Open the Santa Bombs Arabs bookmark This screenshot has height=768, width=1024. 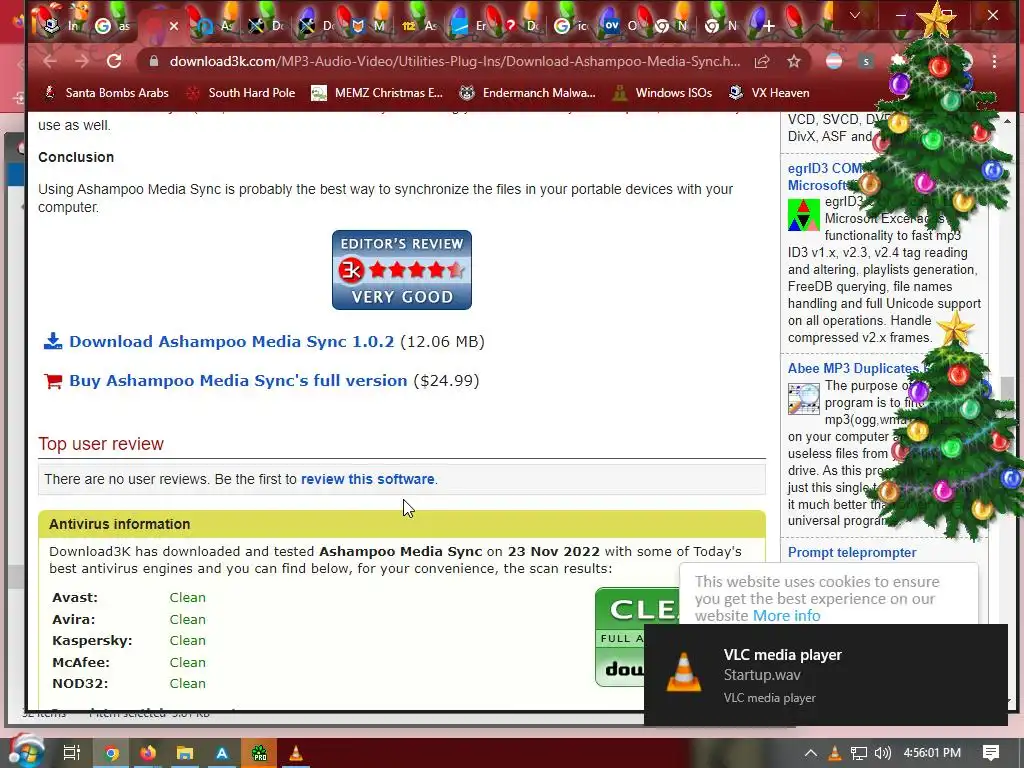click(106, 93)
